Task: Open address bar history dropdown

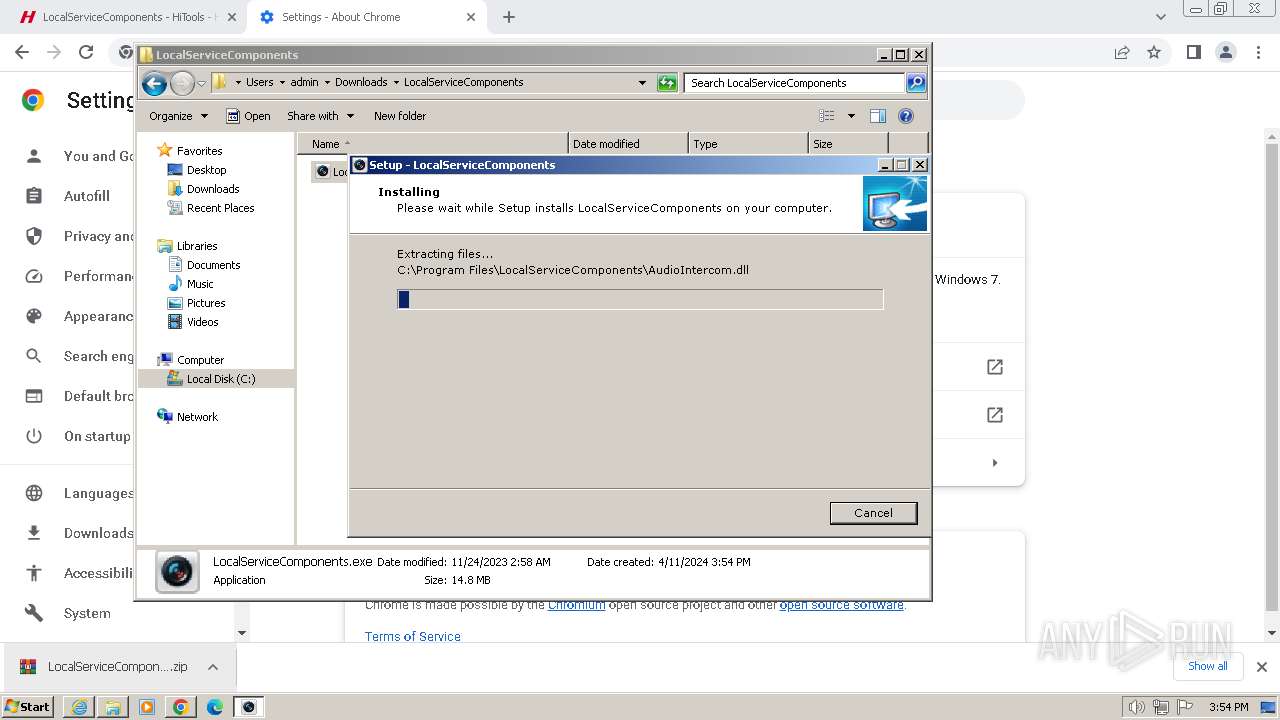Action: tap(642, 83)
